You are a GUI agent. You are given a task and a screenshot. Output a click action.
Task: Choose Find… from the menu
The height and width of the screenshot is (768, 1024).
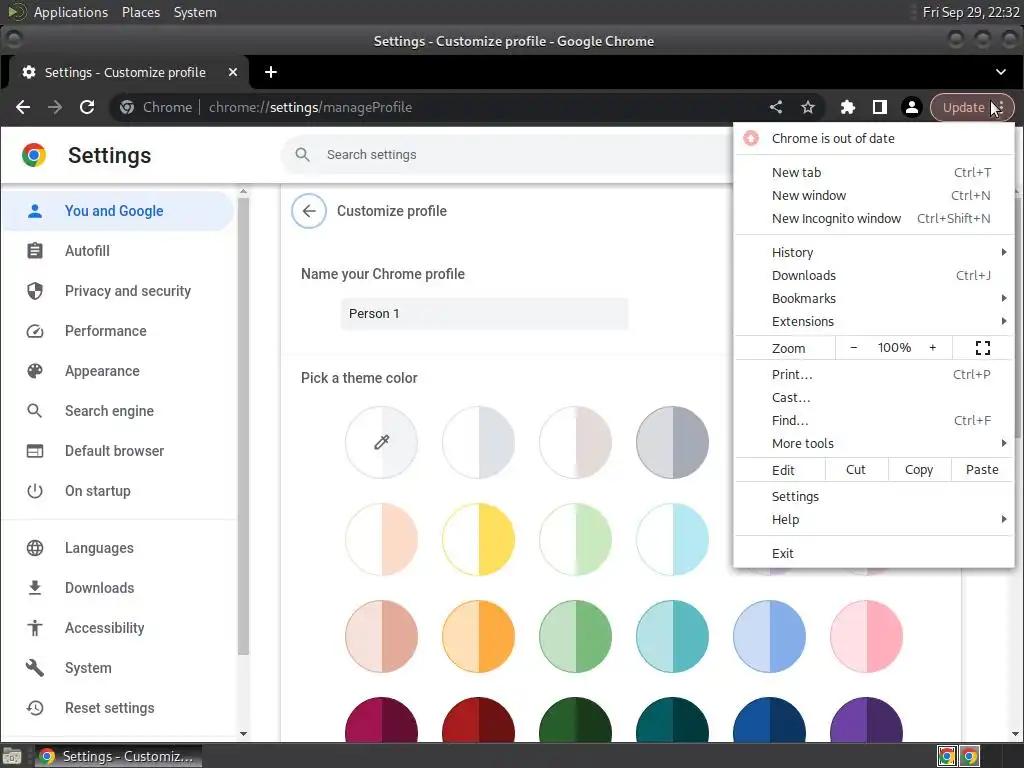[x=874, y=420]
